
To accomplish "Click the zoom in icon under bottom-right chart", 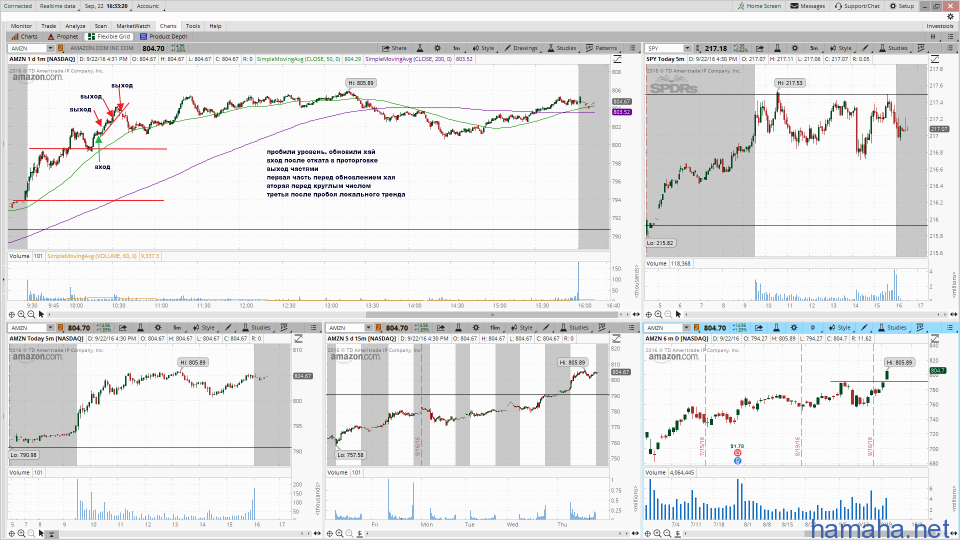I will (658, 534).
